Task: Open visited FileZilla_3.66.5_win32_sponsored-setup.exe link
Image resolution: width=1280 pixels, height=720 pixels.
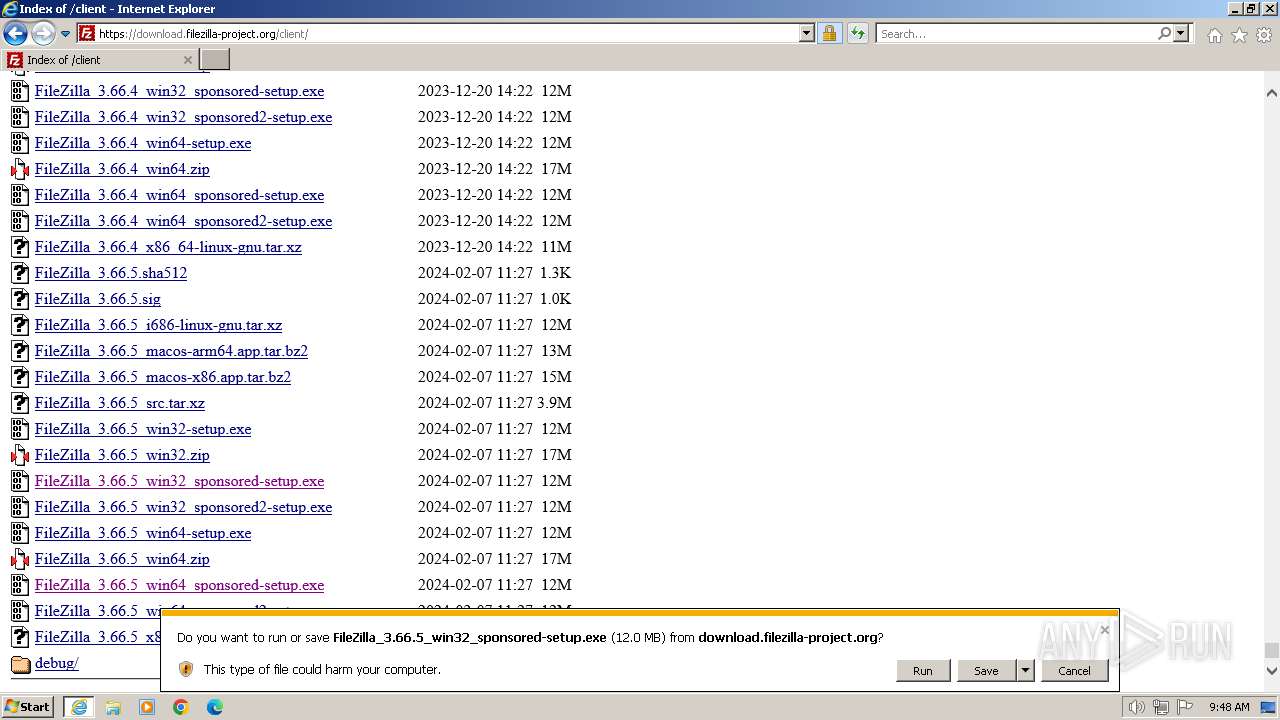Action: 179,481
